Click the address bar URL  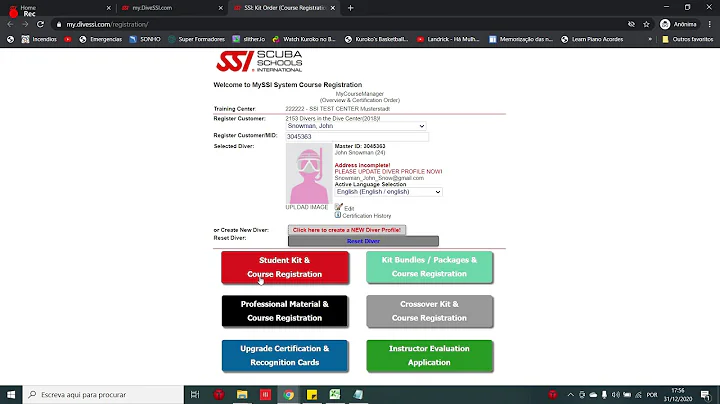pos(107,24)
